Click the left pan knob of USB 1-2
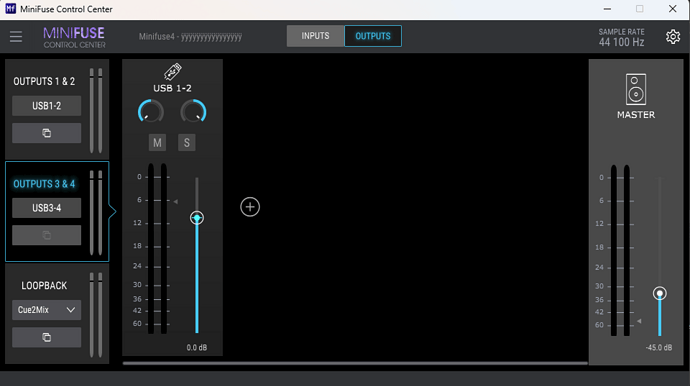 click(151, 111)
